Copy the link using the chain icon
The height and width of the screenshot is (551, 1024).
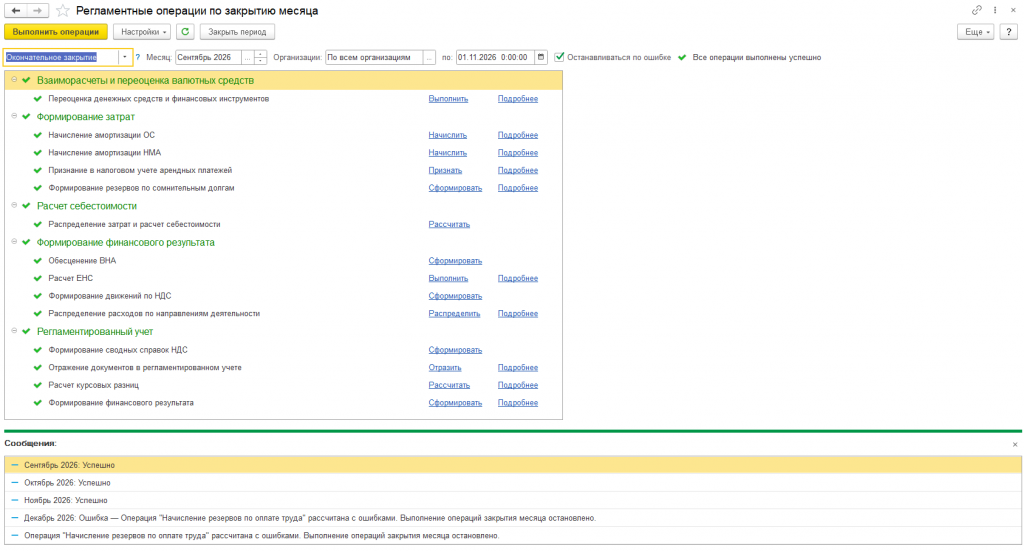point(976,10)
